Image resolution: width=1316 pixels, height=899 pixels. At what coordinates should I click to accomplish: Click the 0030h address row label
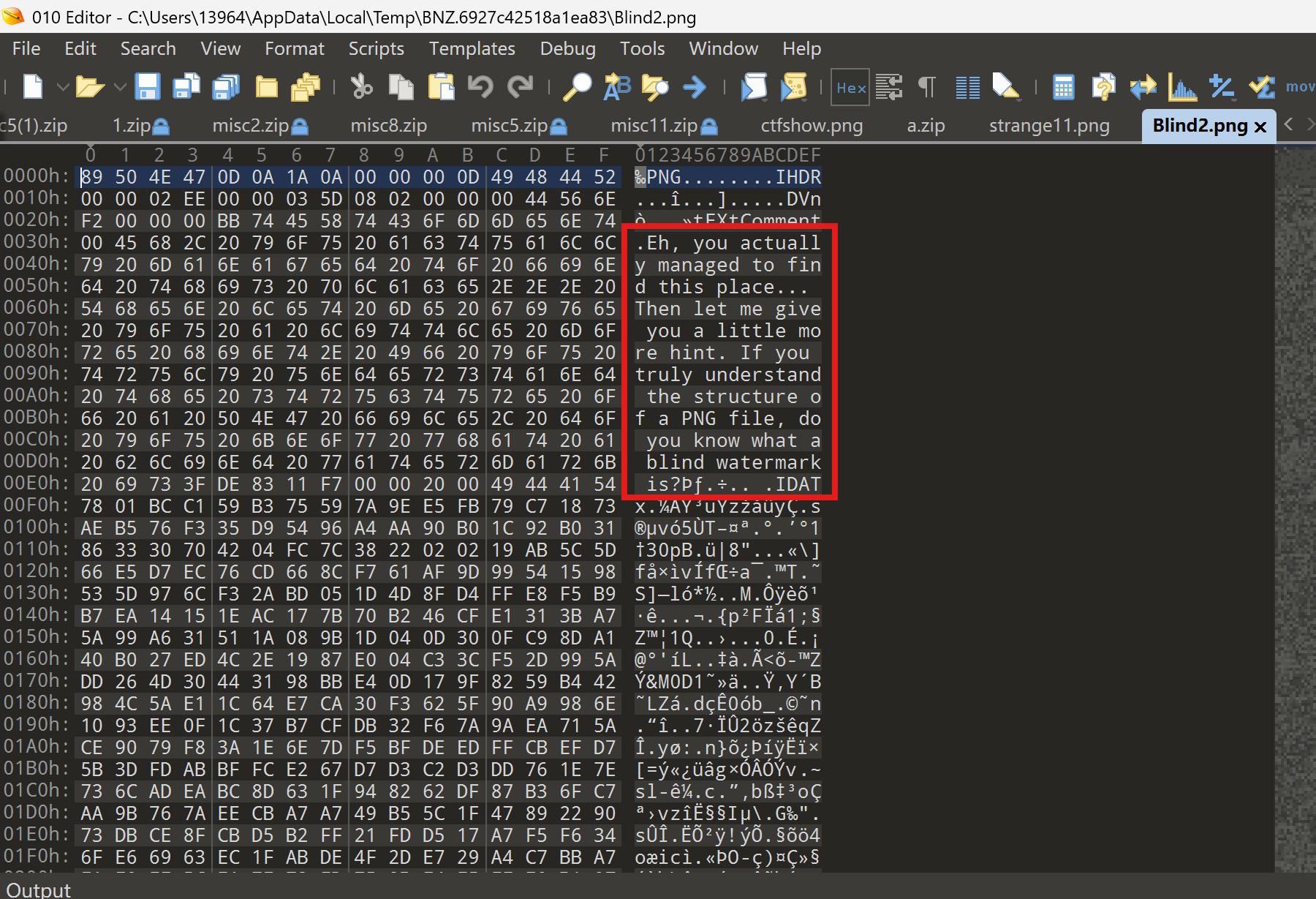point(36,241)
